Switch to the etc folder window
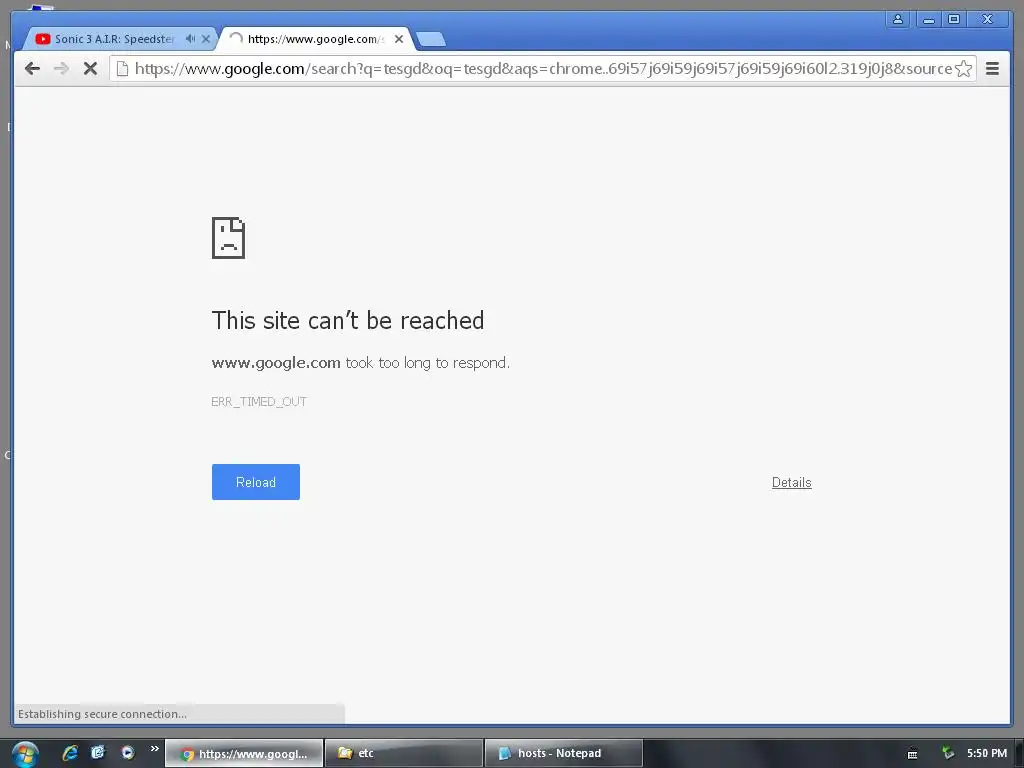The image size is (1024, 768). coord(404,754)
